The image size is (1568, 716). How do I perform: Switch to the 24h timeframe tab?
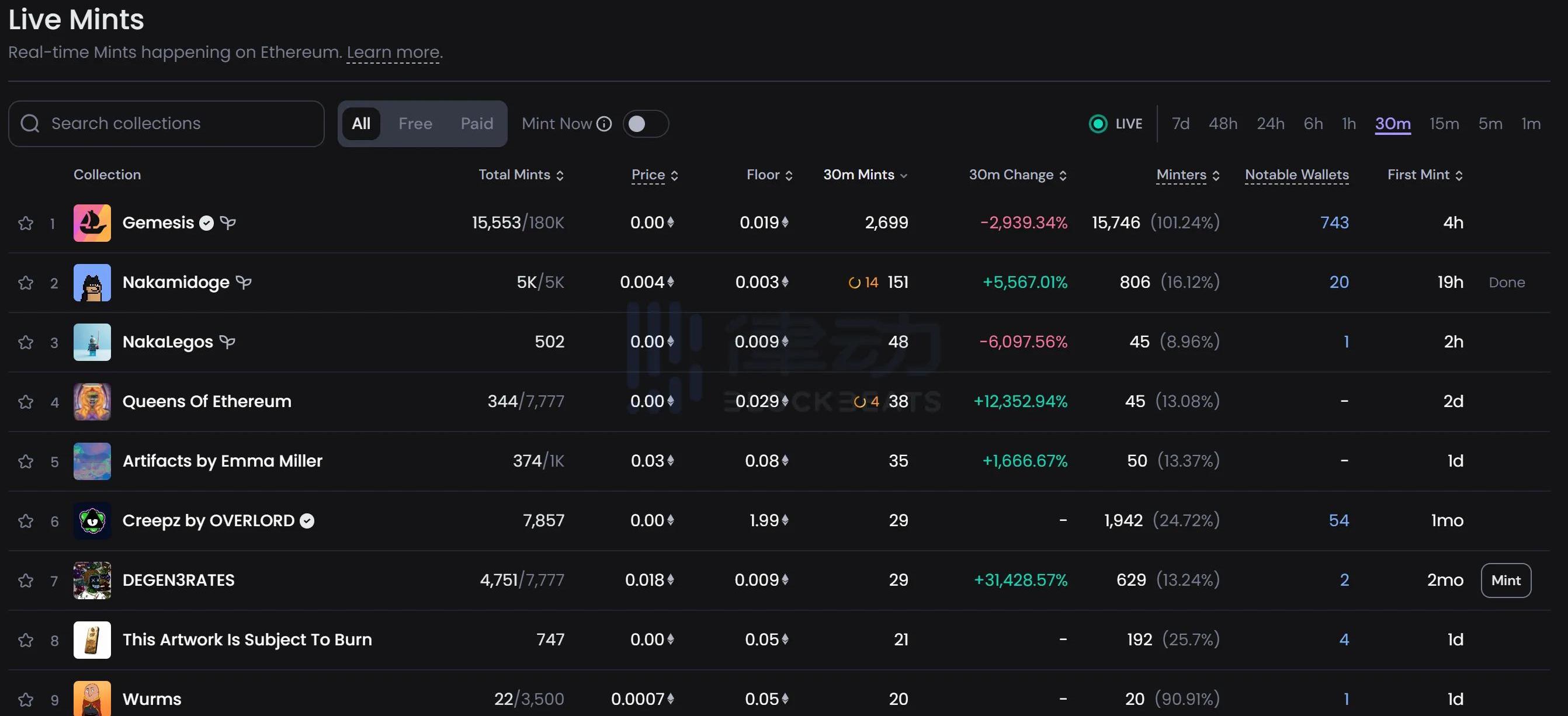tap(1270, 124)
